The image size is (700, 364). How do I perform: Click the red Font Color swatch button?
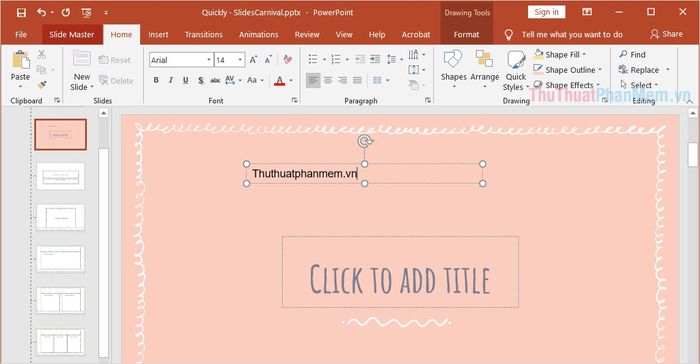tap(279, 81)
